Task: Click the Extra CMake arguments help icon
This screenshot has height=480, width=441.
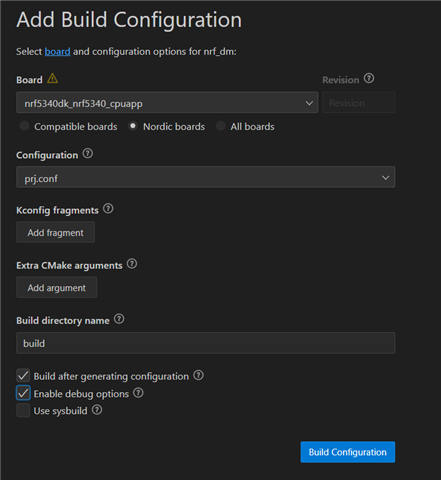Action: click(132, 264)
